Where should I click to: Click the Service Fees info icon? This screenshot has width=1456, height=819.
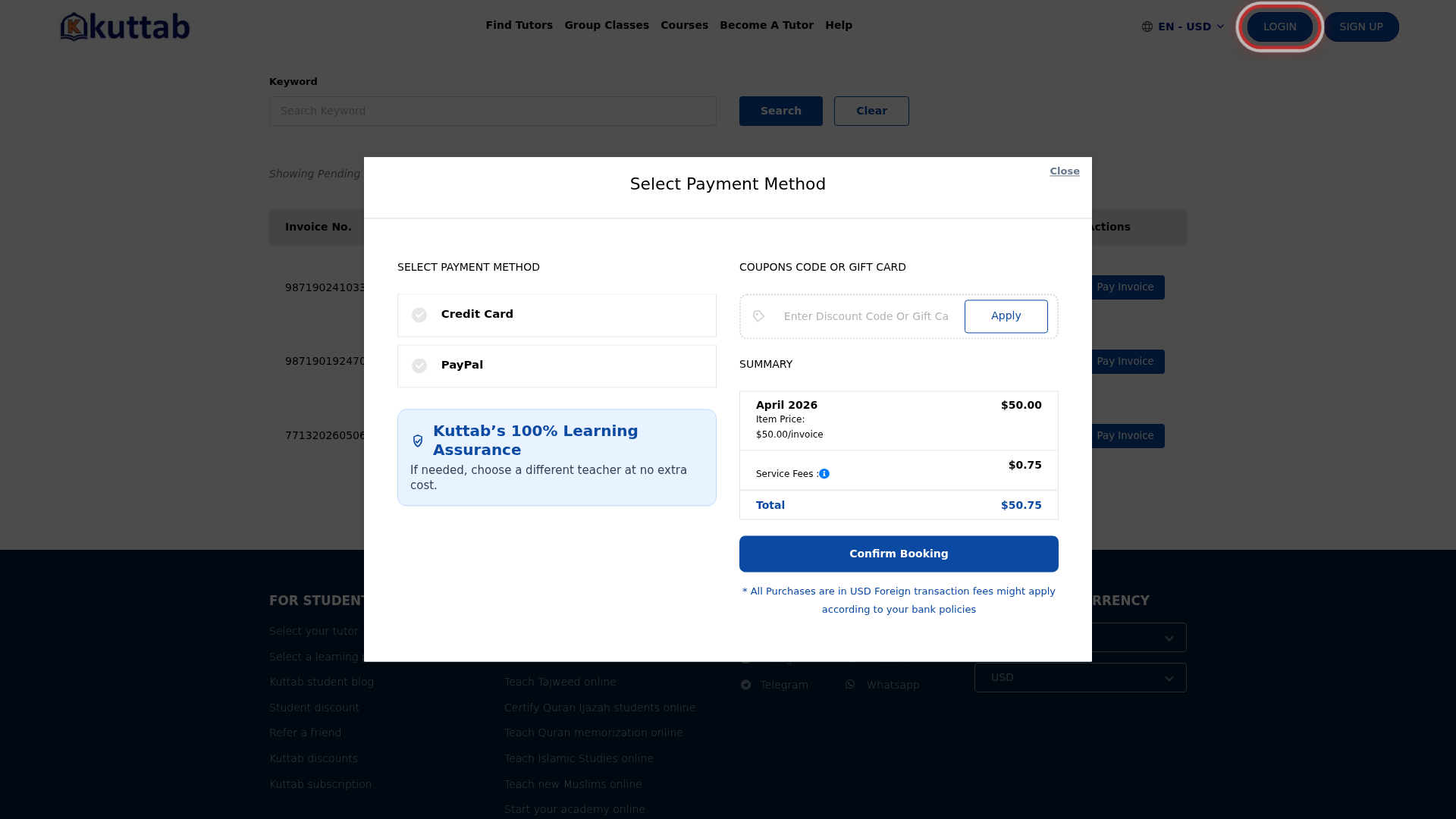tap(824, 474)
